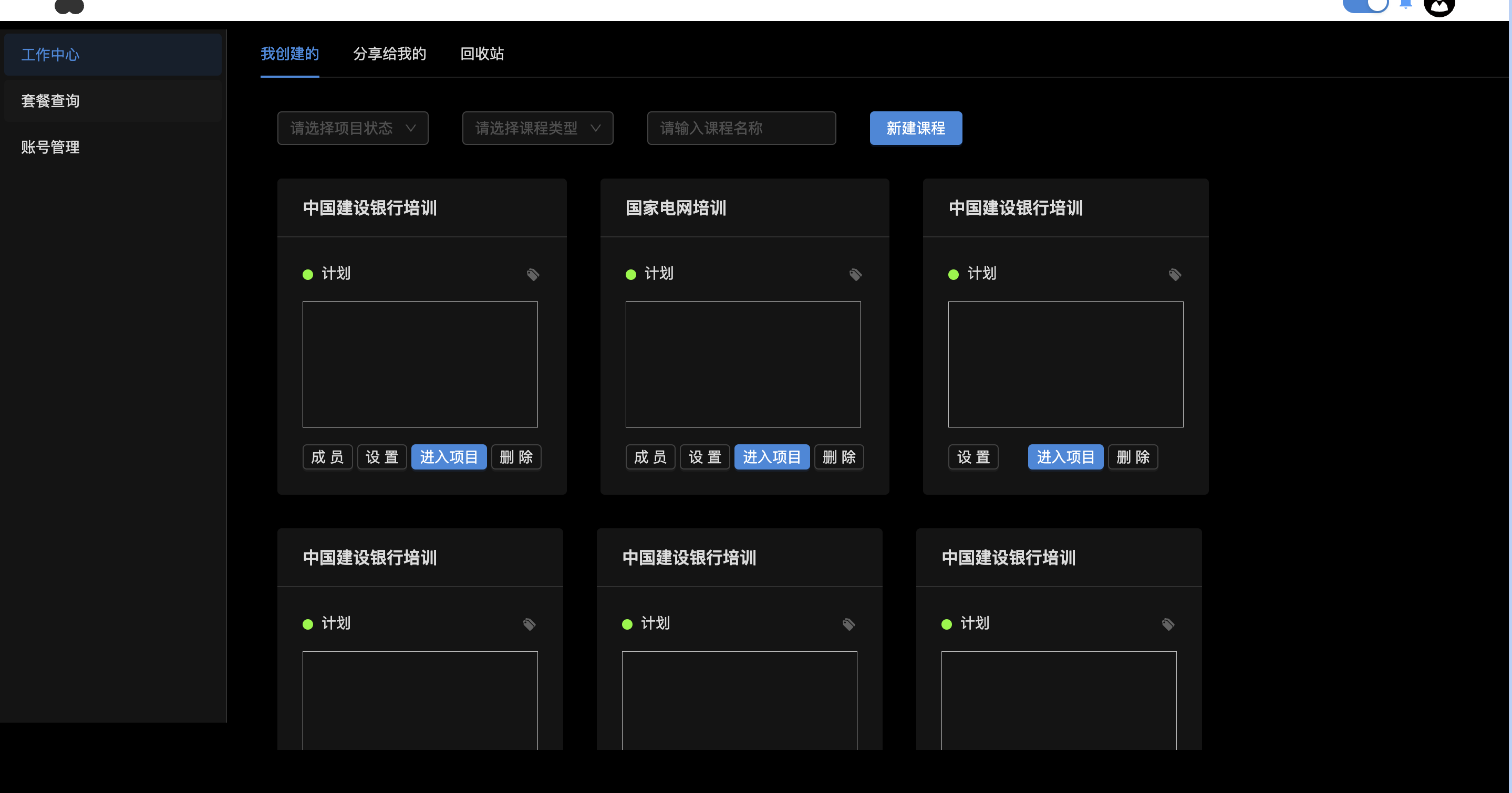
Task: Switch to the 我创建的 tab
Action: (x=290, y=54)
